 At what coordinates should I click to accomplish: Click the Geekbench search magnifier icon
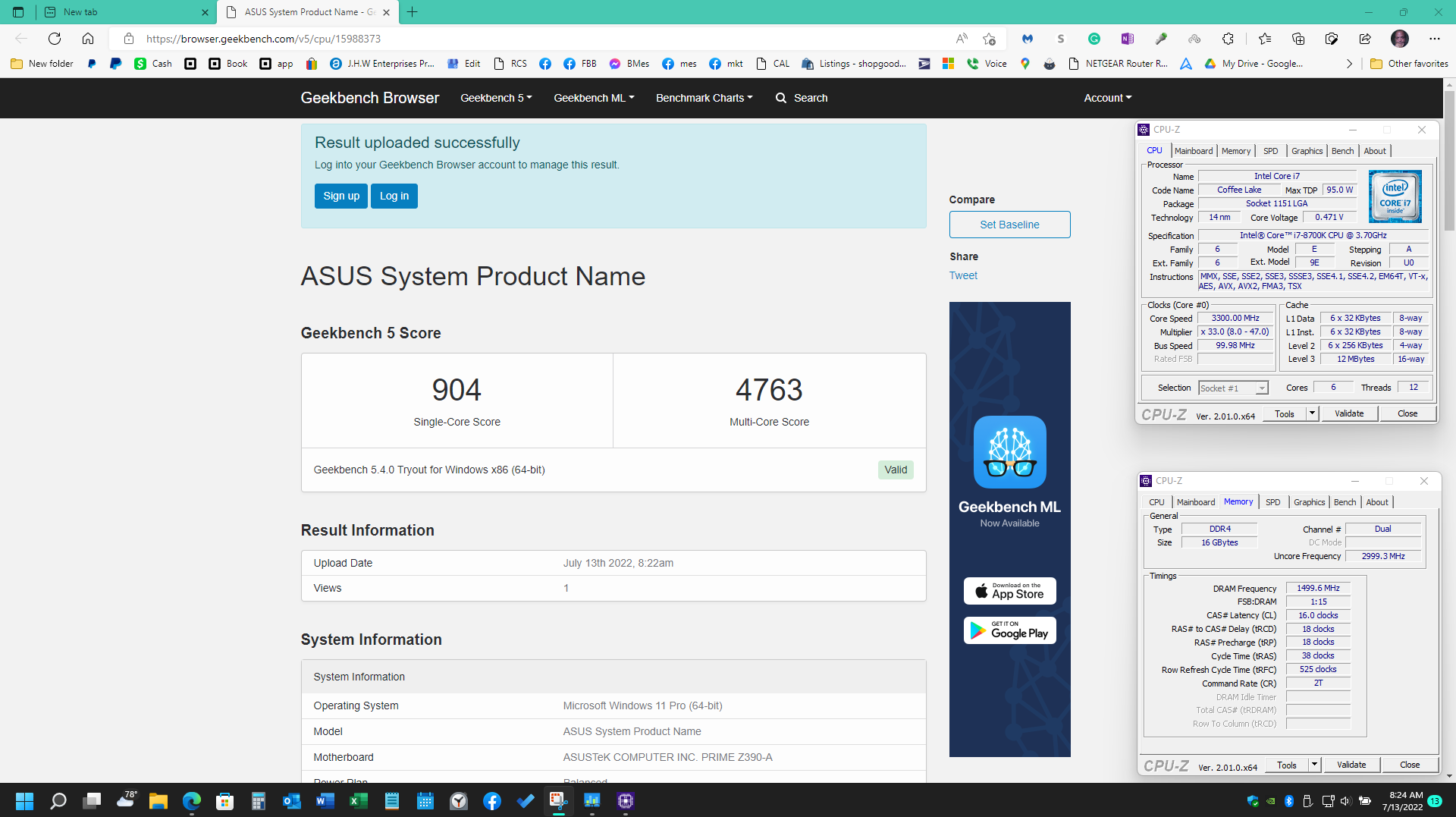(781, 98)
